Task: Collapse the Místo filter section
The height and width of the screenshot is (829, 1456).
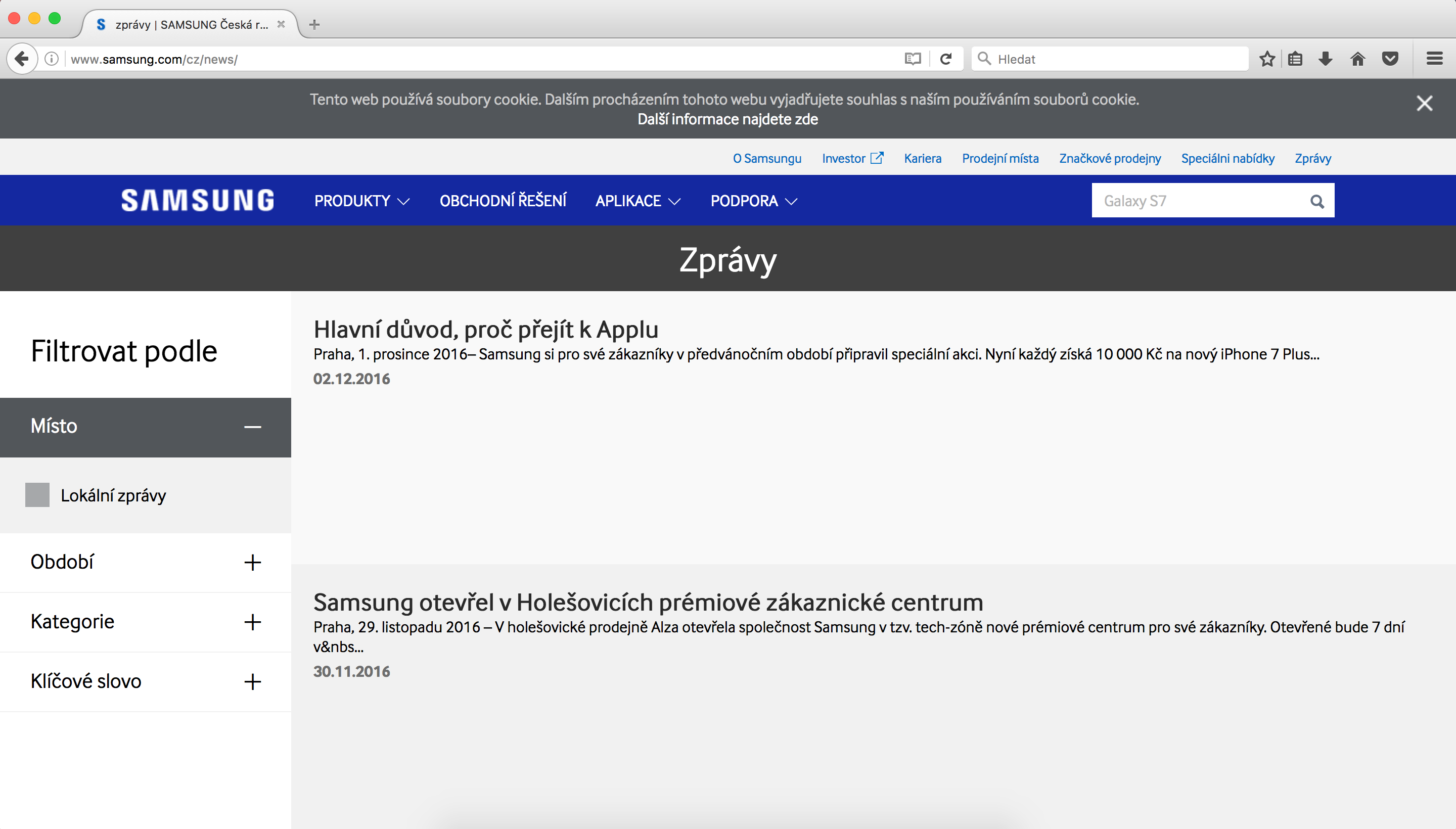Action: coord(252,427)
